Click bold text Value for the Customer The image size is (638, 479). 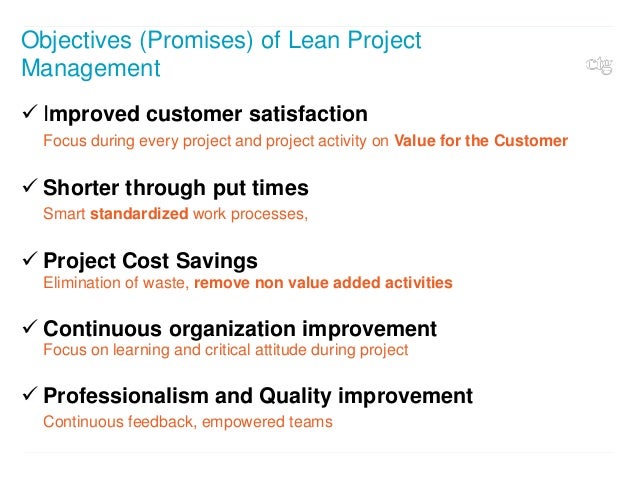click(481, 141)
